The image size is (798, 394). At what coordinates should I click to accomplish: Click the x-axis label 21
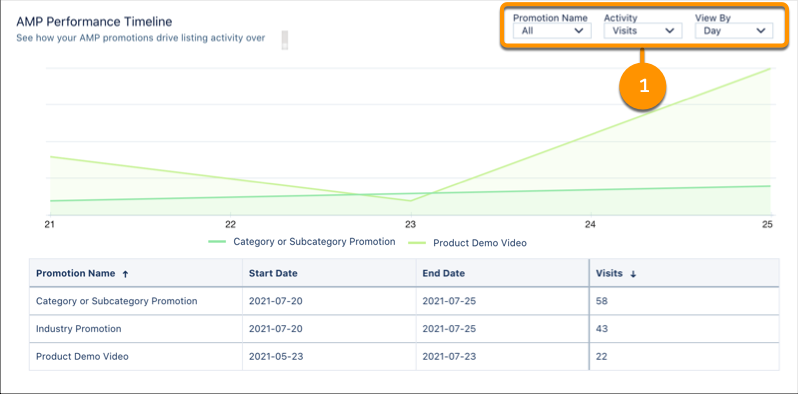click(49, 224)
